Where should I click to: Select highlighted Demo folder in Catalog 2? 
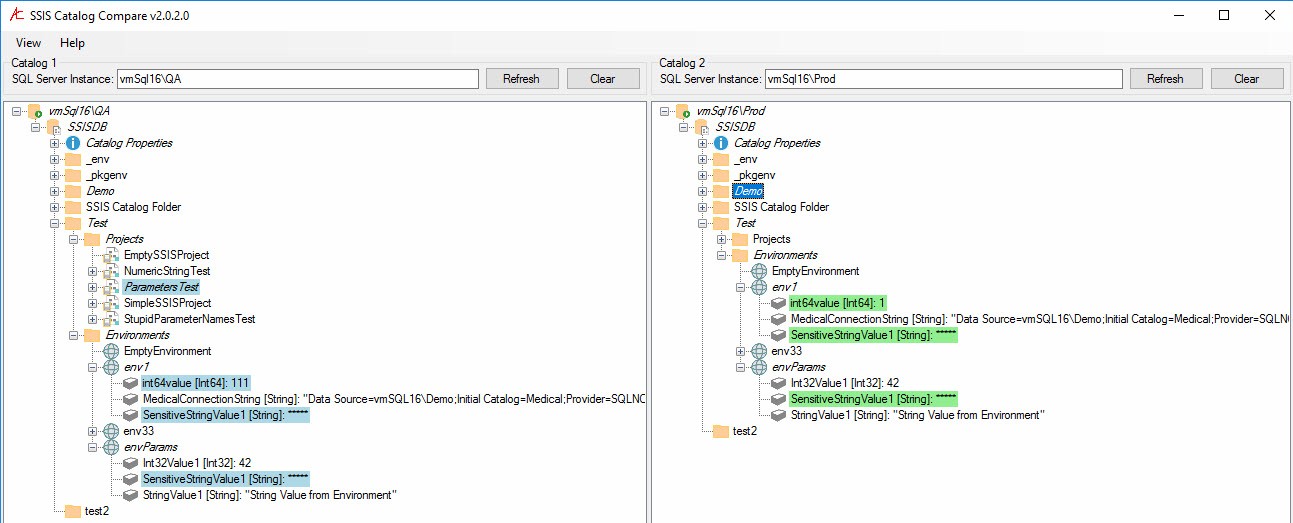[748, 191]
